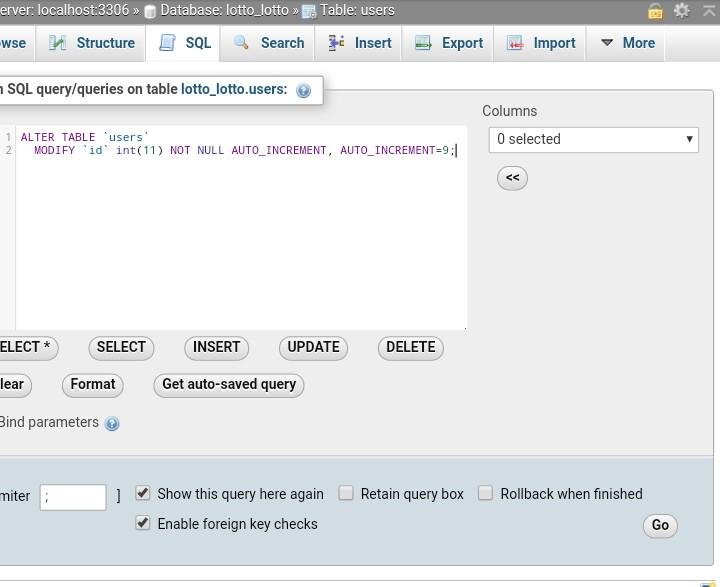Open SQL query help icon

click(303, 90)
